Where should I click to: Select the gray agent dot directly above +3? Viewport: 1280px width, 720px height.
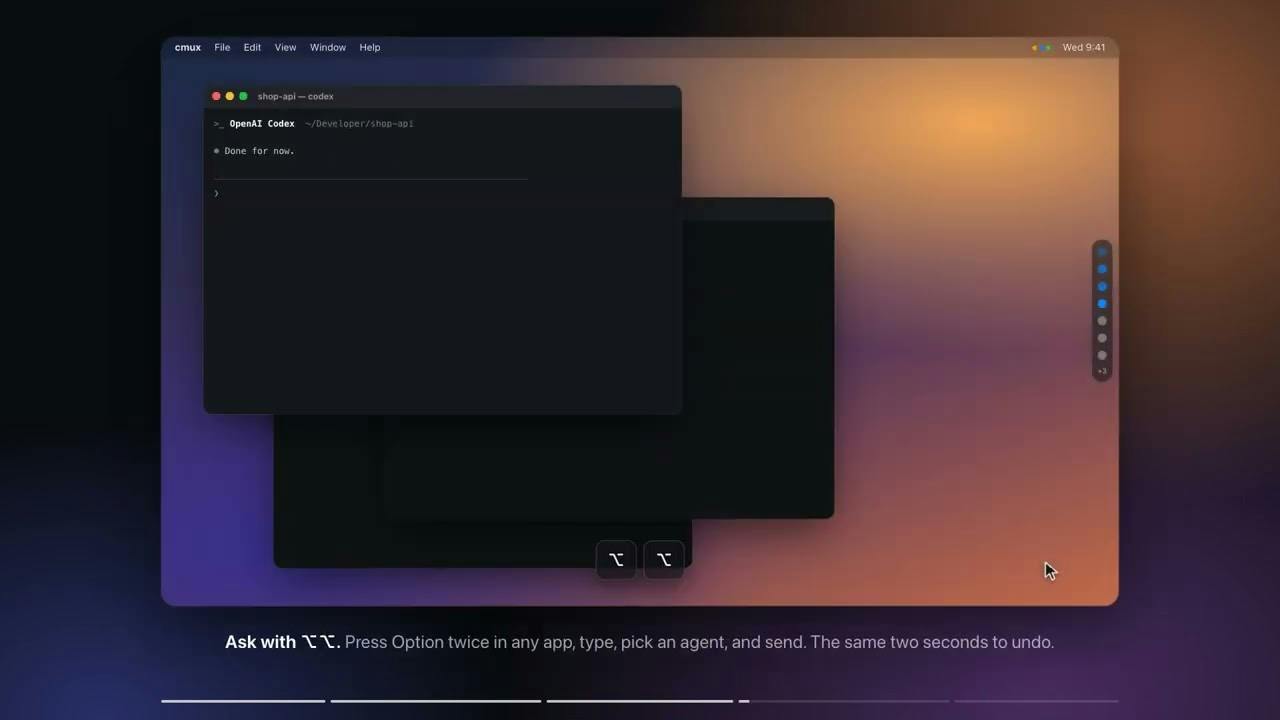tap(1102, 355)
